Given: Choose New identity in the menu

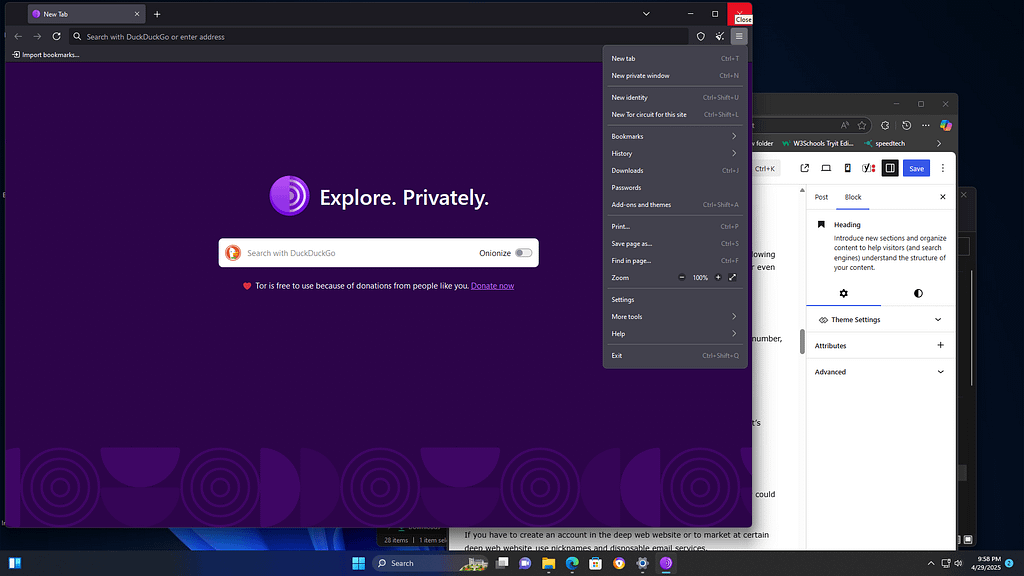Looking at the screenshot, I should click(675, 97).
